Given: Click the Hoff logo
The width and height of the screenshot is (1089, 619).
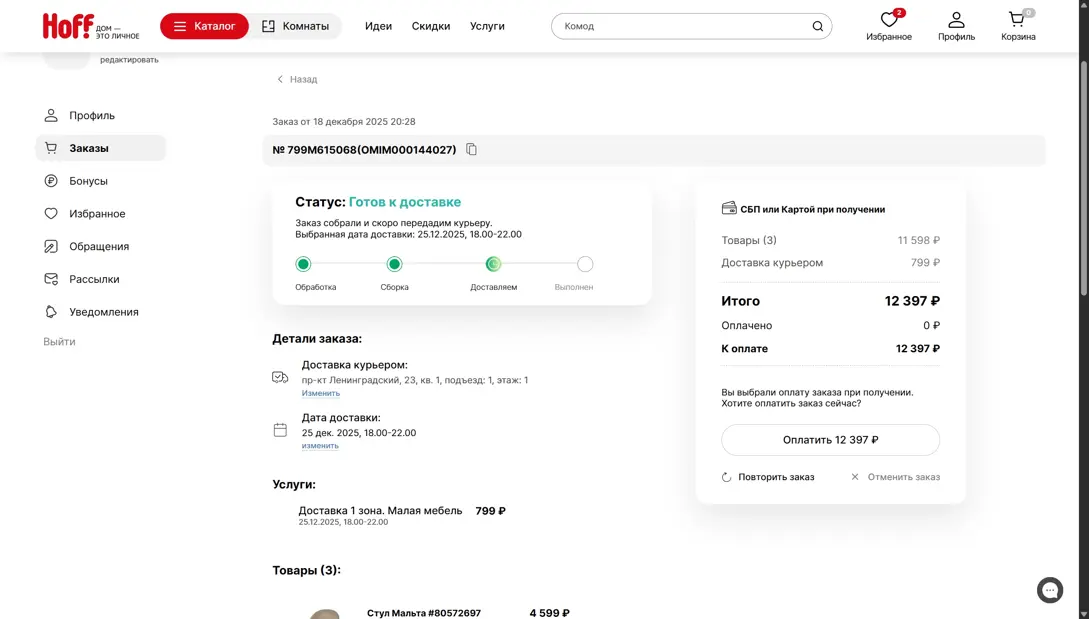Looking at the screenshot, I should tap(68, 26).
